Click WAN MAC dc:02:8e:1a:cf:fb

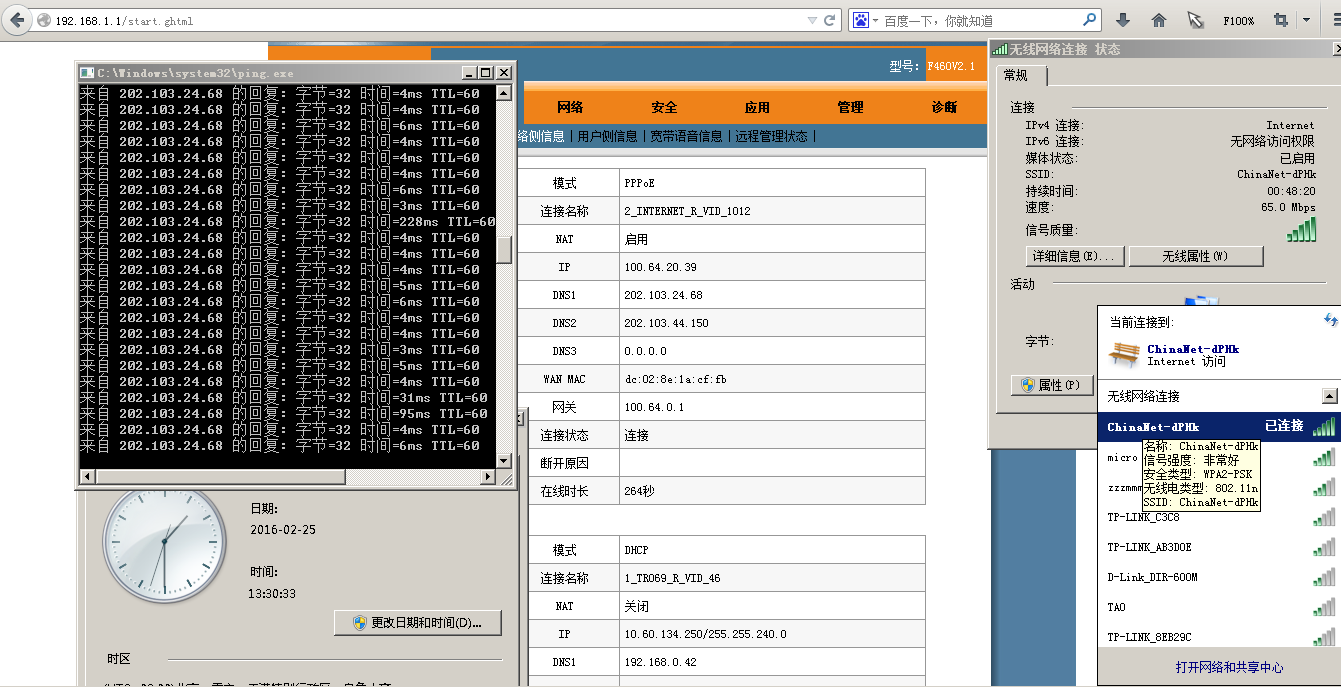pyautogui.click(x=675, y=380)
